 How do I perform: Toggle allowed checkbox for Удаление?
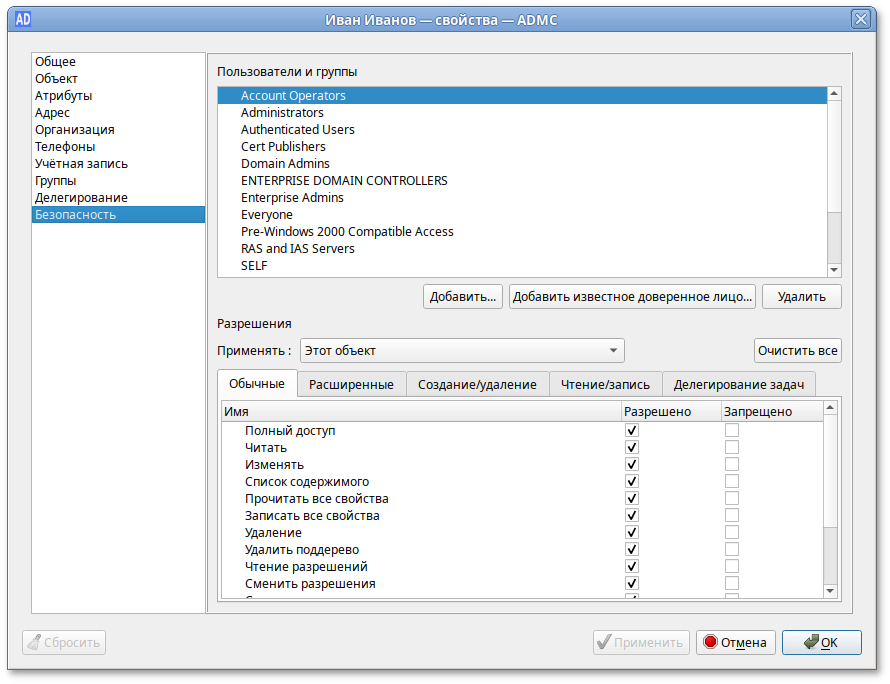tap(631, 533)
